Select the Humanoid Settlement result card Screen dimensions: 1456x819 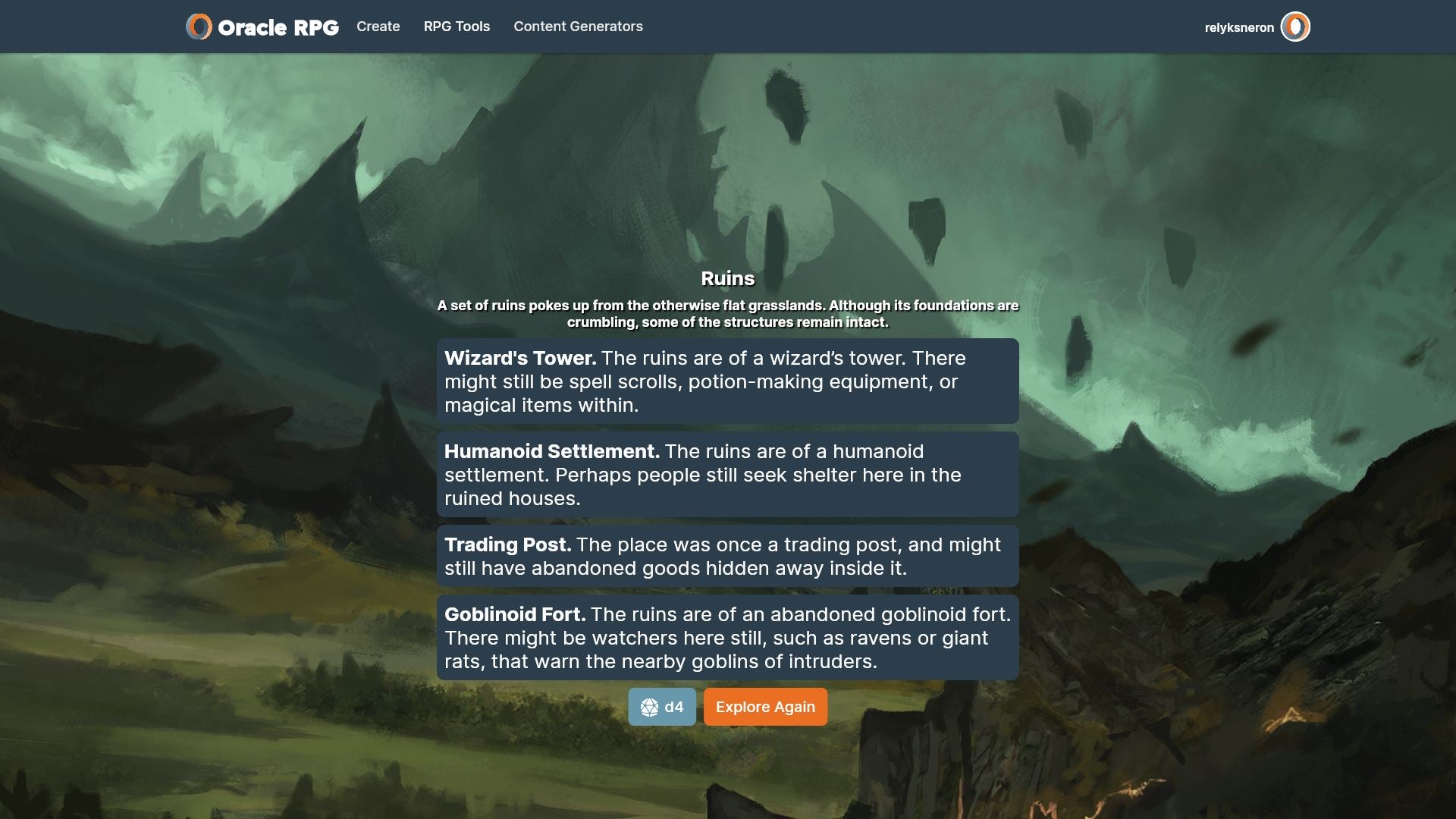coord(728,474)
